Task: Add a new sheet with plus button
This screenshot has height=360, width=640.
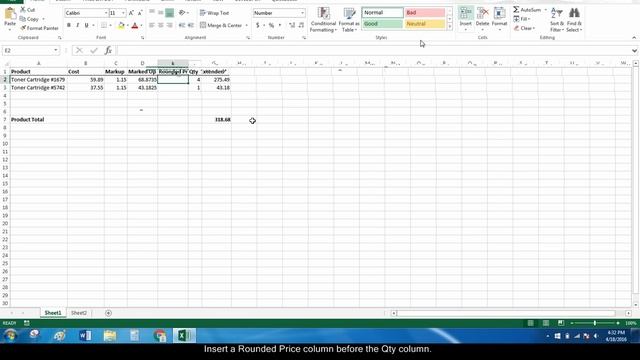Action: 108,313
